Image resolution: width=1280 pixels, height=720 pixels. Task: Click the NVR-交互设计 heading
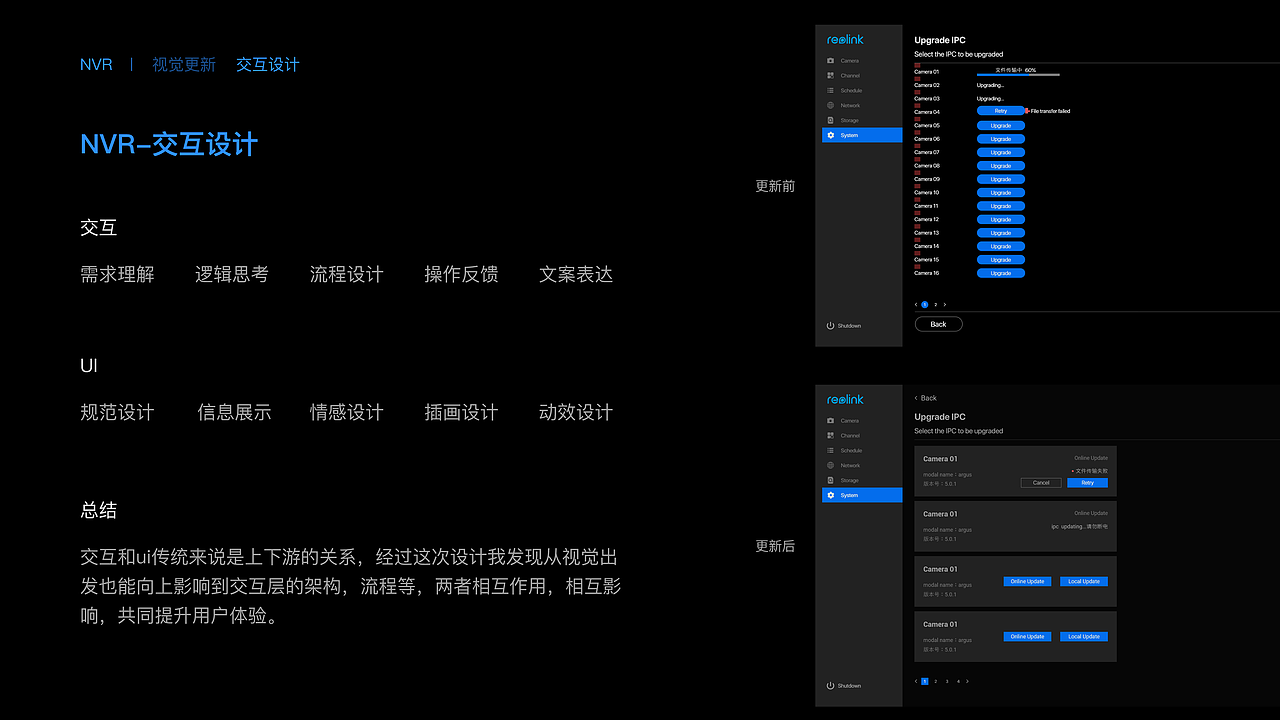169,144
